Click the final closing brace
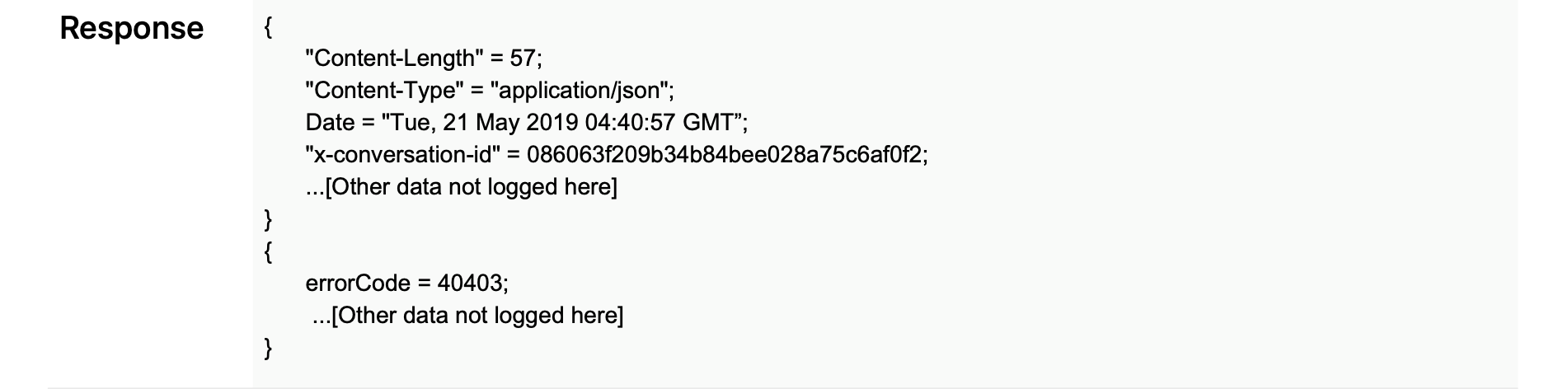Image resolution: width=1568 pixels, height=389 pixels. tap(268, 348)
